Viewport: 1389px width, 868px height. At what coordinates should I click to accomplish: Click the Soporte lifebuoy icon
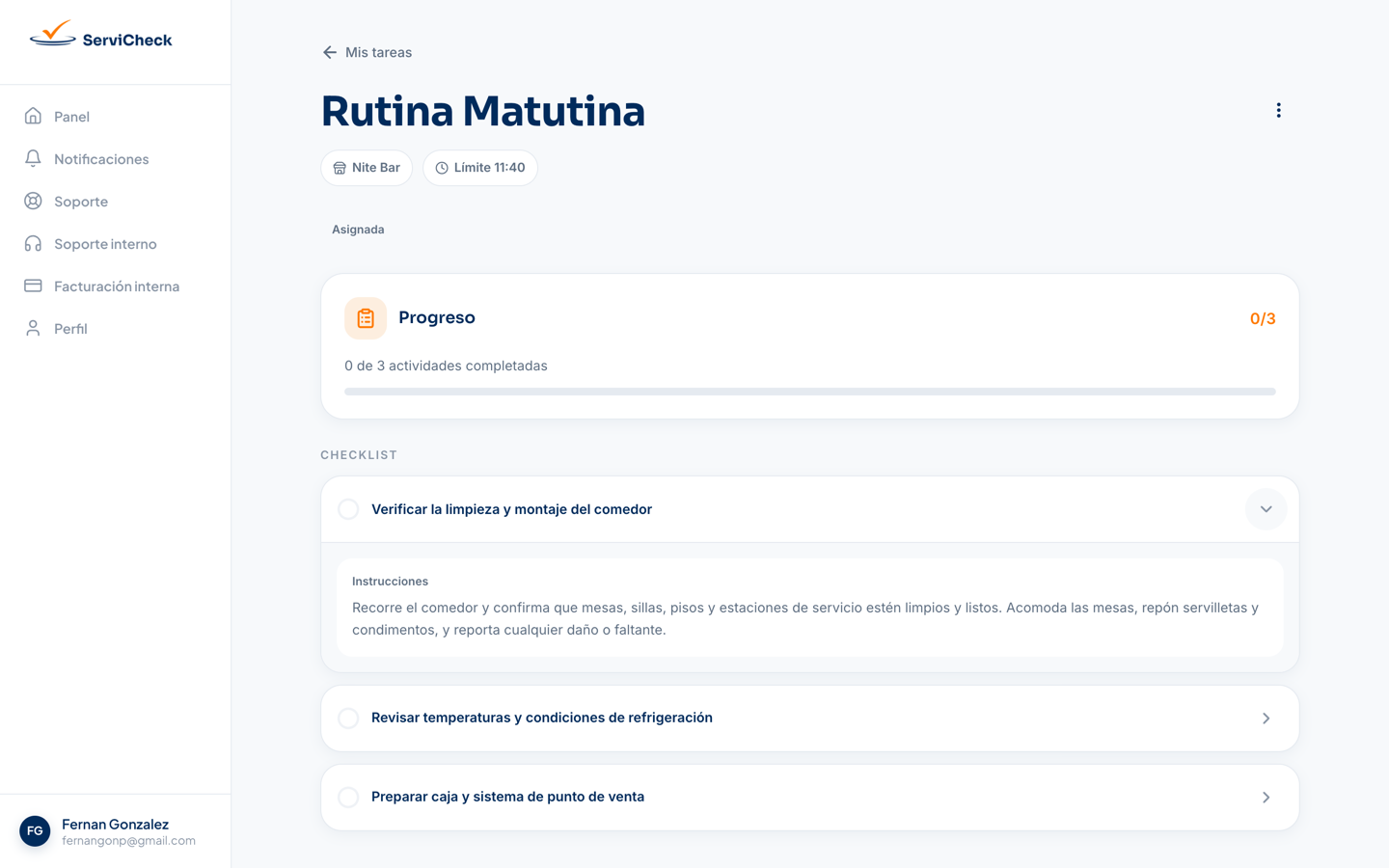33,201
